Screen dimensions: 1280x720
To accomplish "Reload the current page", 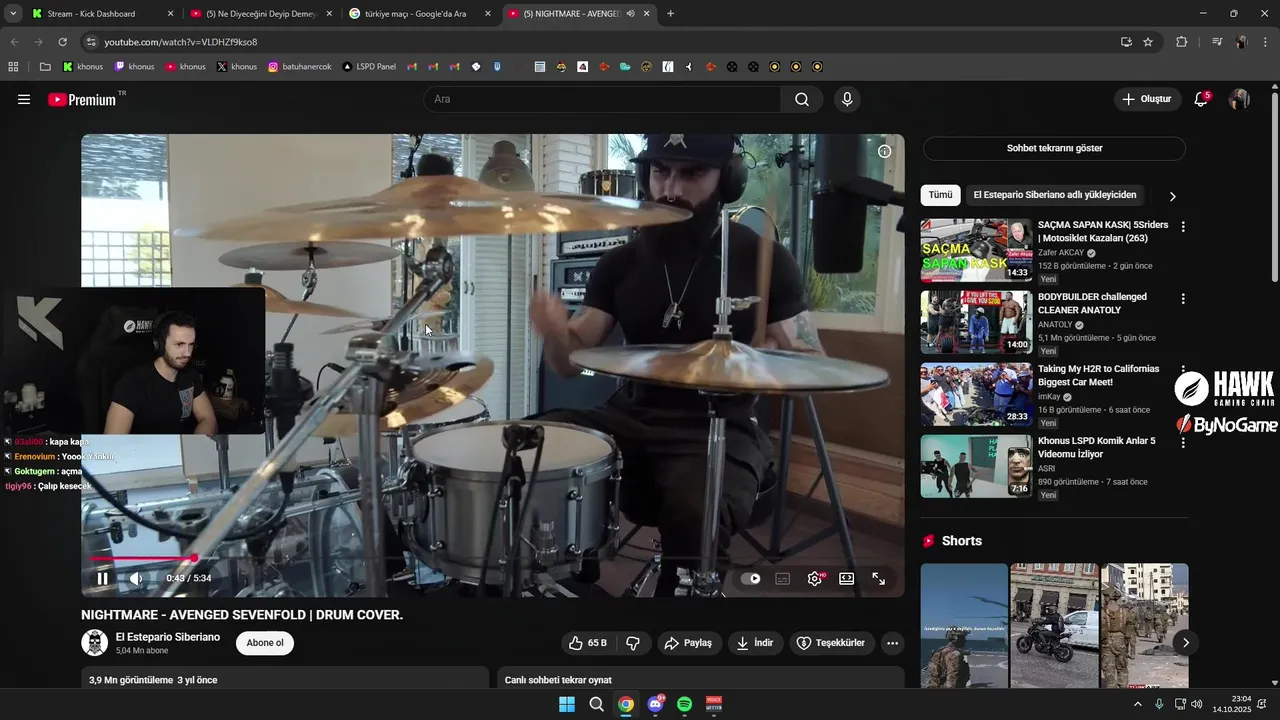I will coord(62,42).
